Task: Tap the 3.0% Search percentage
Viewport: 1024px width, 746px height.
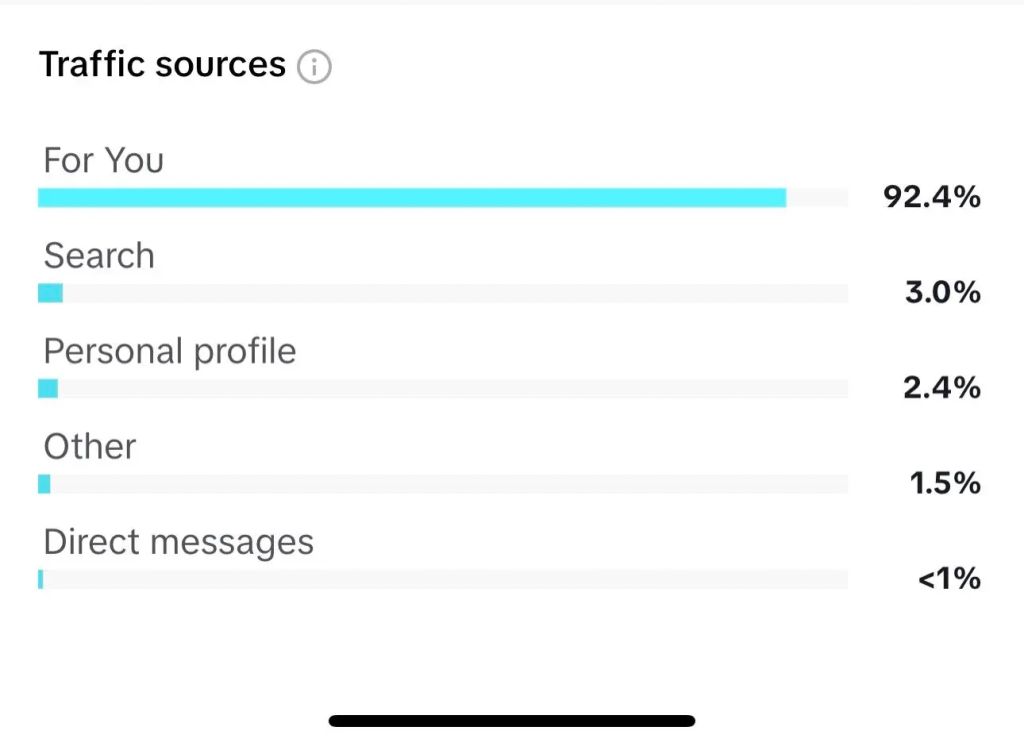Action: [941, 293]
